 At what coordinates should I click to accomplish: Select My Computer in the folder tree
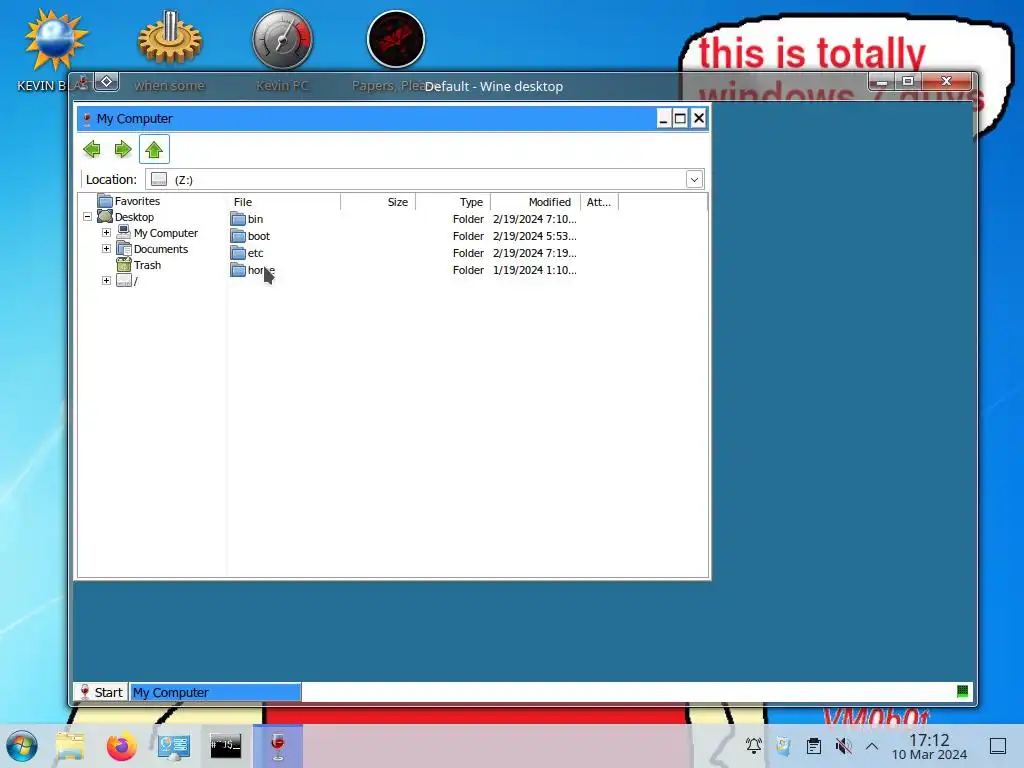point(166,233)
